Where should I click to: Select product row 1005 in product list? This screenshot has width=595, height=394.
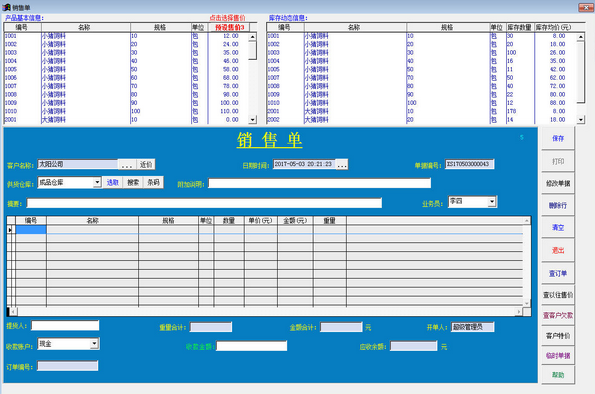pyautogui.click(x=126, y=69)
